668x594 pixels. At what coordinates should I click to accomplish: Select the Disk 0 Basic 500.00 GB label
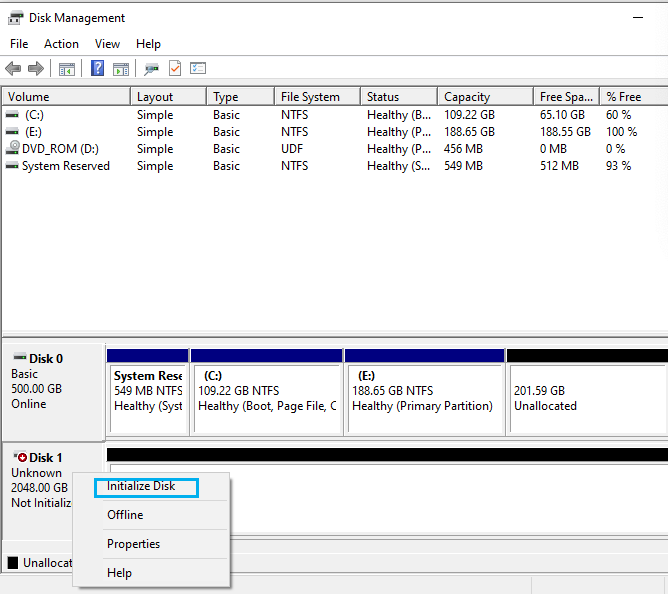pos(54,392)
